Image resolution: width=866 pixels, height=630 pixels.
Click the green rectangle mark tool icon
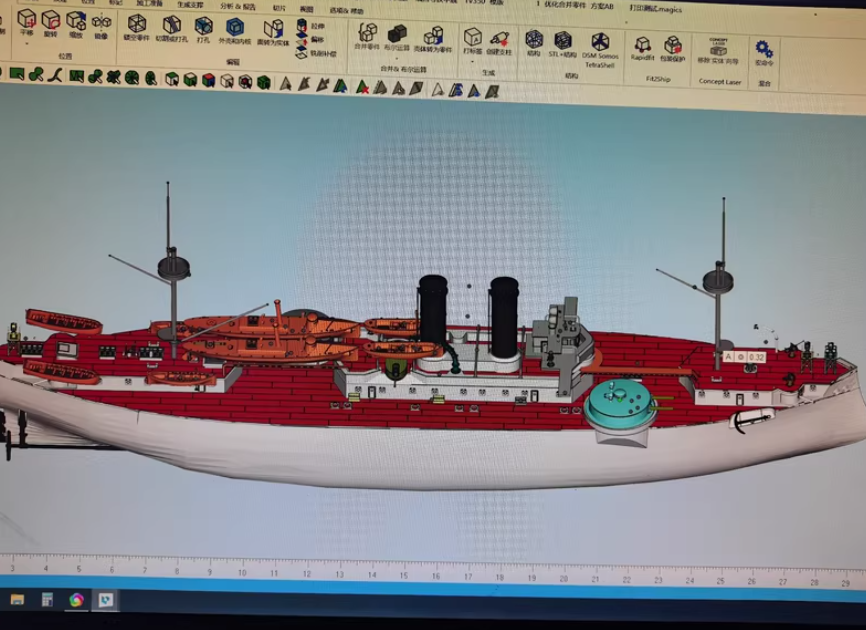click(17, 73)
